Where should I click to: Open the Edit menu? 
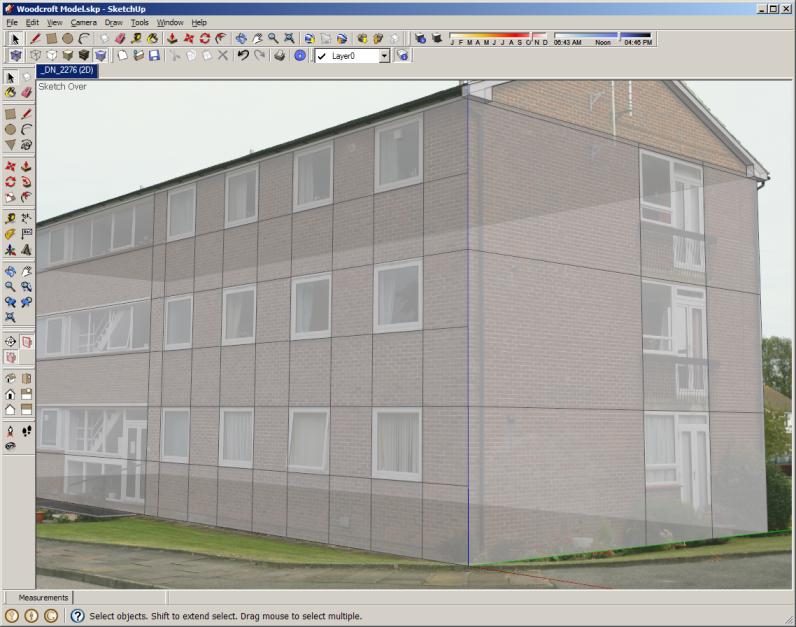(x=32, y=22)
